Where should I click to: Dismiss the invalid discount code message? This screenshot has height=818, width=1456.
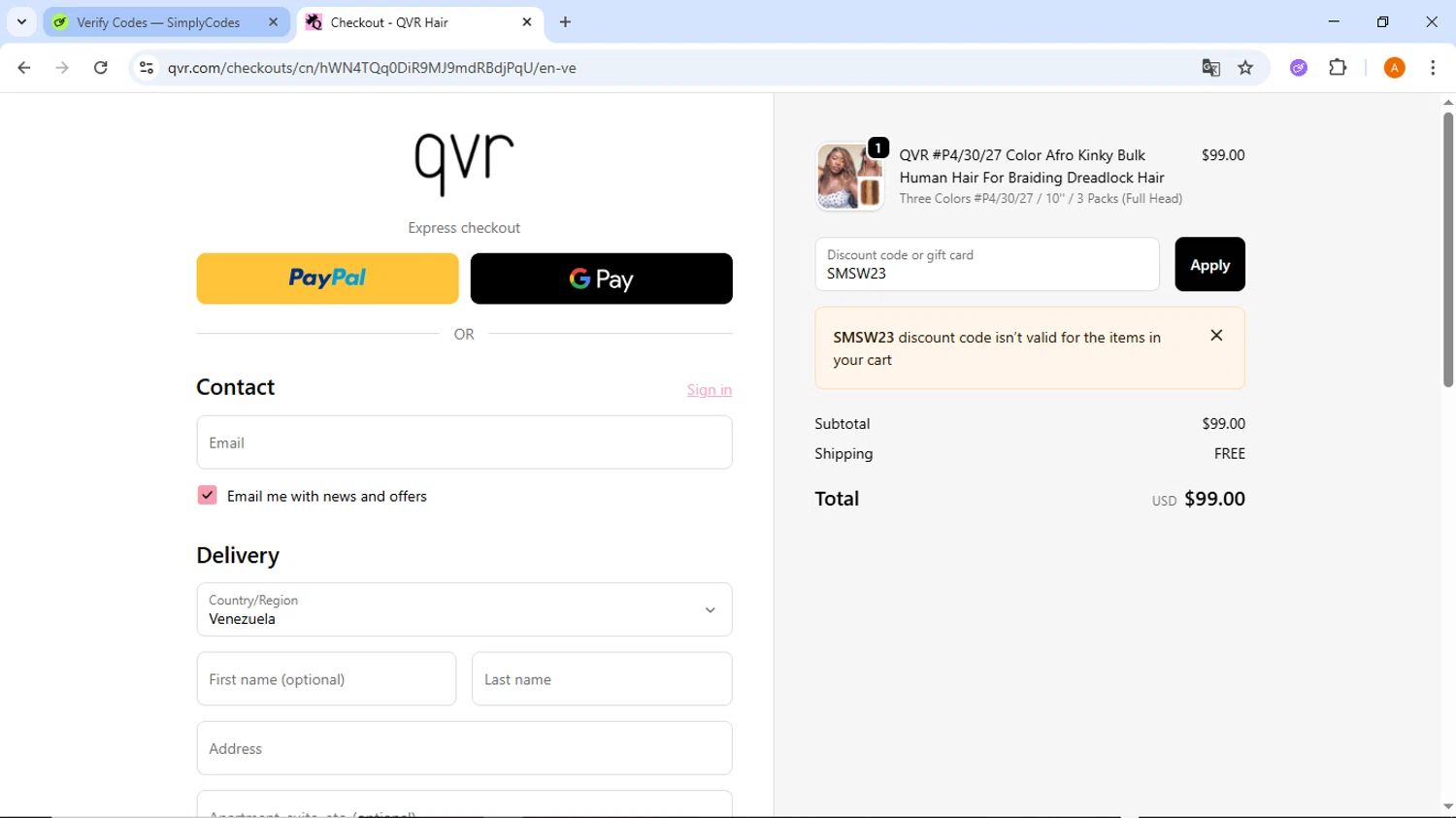click(x=1216, y=336)
